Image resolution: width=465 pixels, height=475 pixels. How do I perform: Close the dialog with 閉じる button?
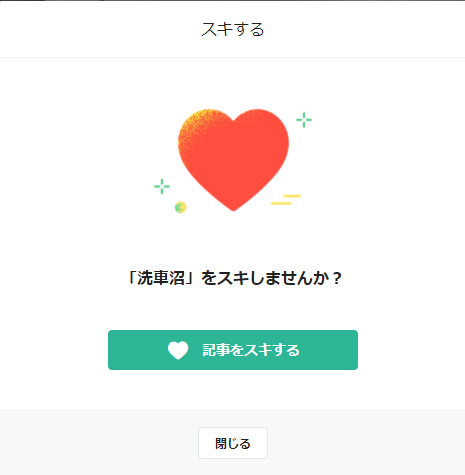[x=233, y=443]
